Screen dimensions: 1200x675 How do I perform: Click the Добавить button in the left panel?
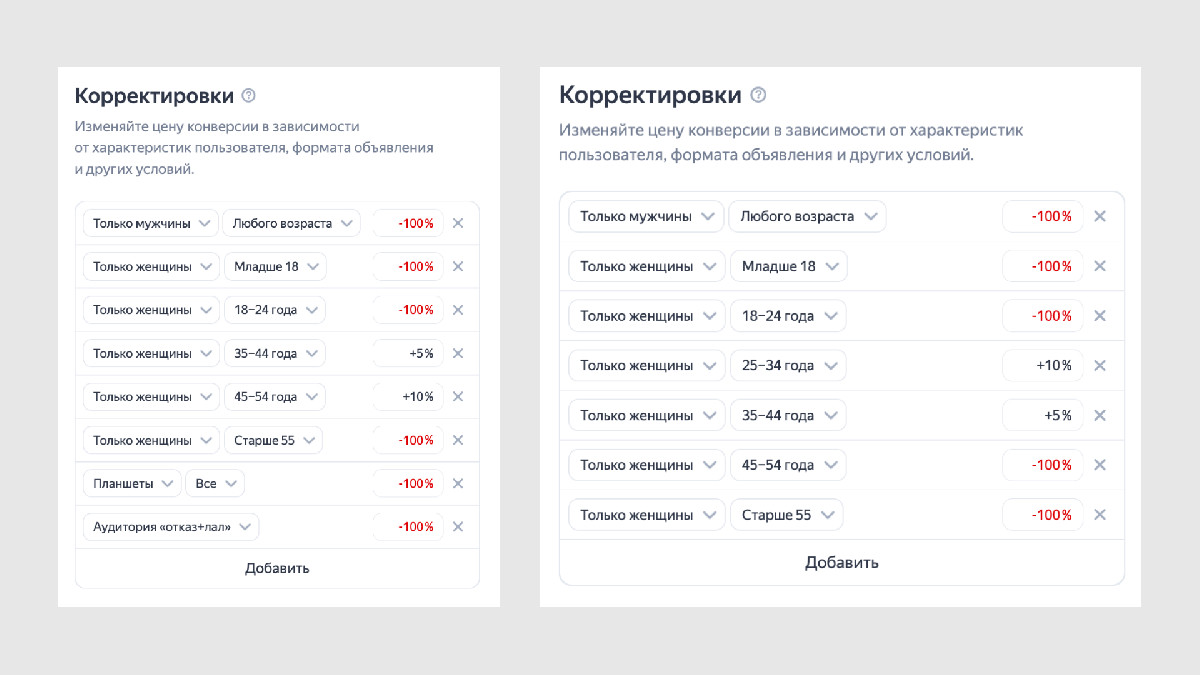tap(277, 568)
